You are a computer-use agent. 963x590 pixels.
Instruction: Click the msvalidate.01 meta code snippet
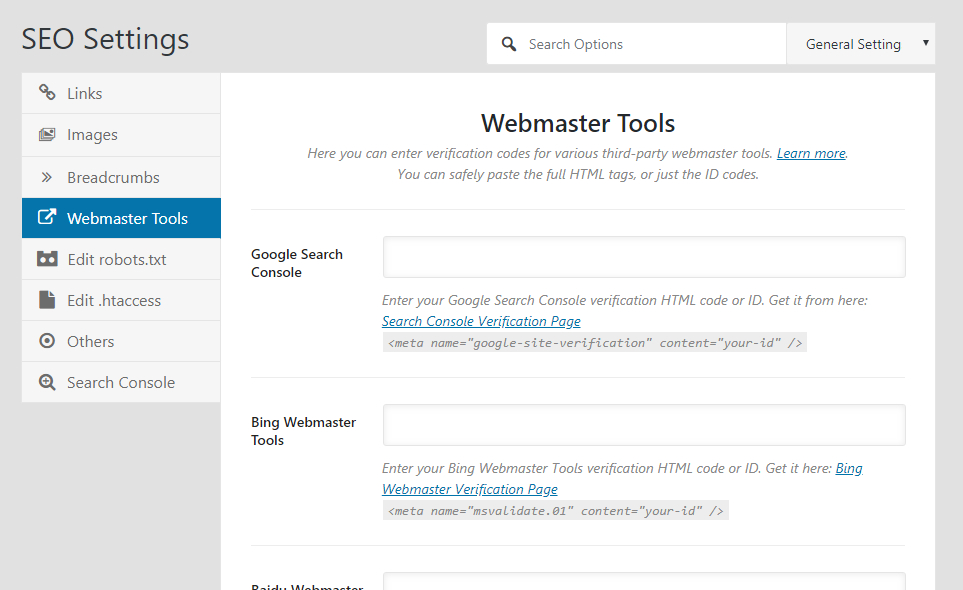pos(556,511)
